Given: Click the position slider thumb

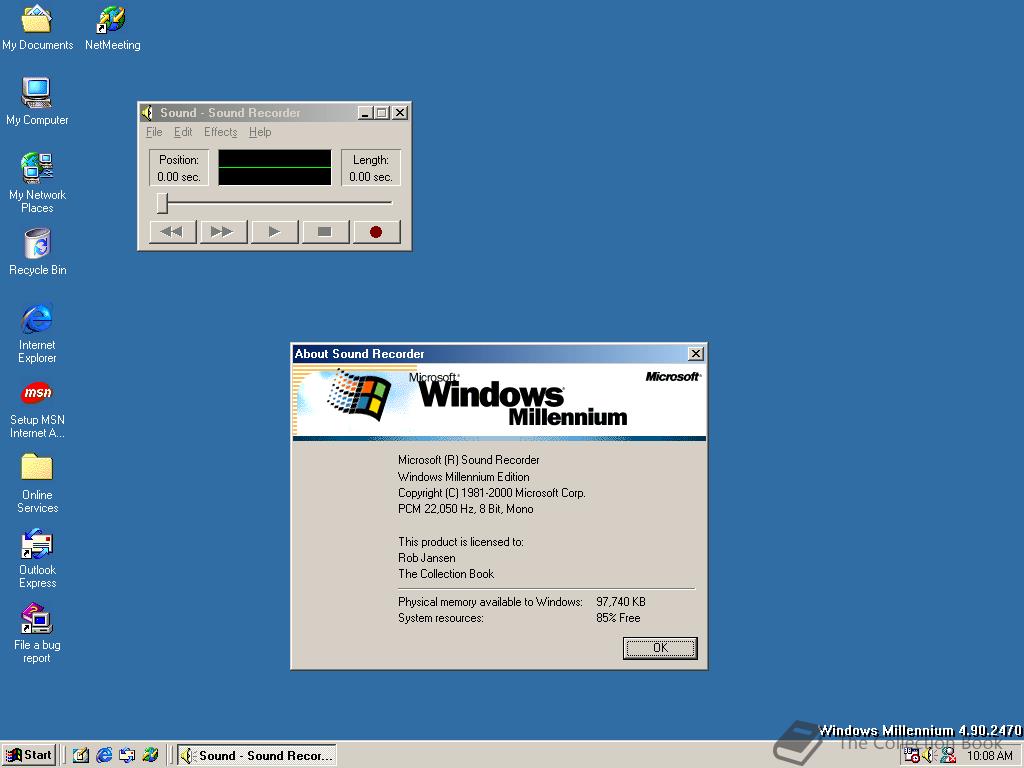Looking at the screenshot, I should [x=163, y=203].
